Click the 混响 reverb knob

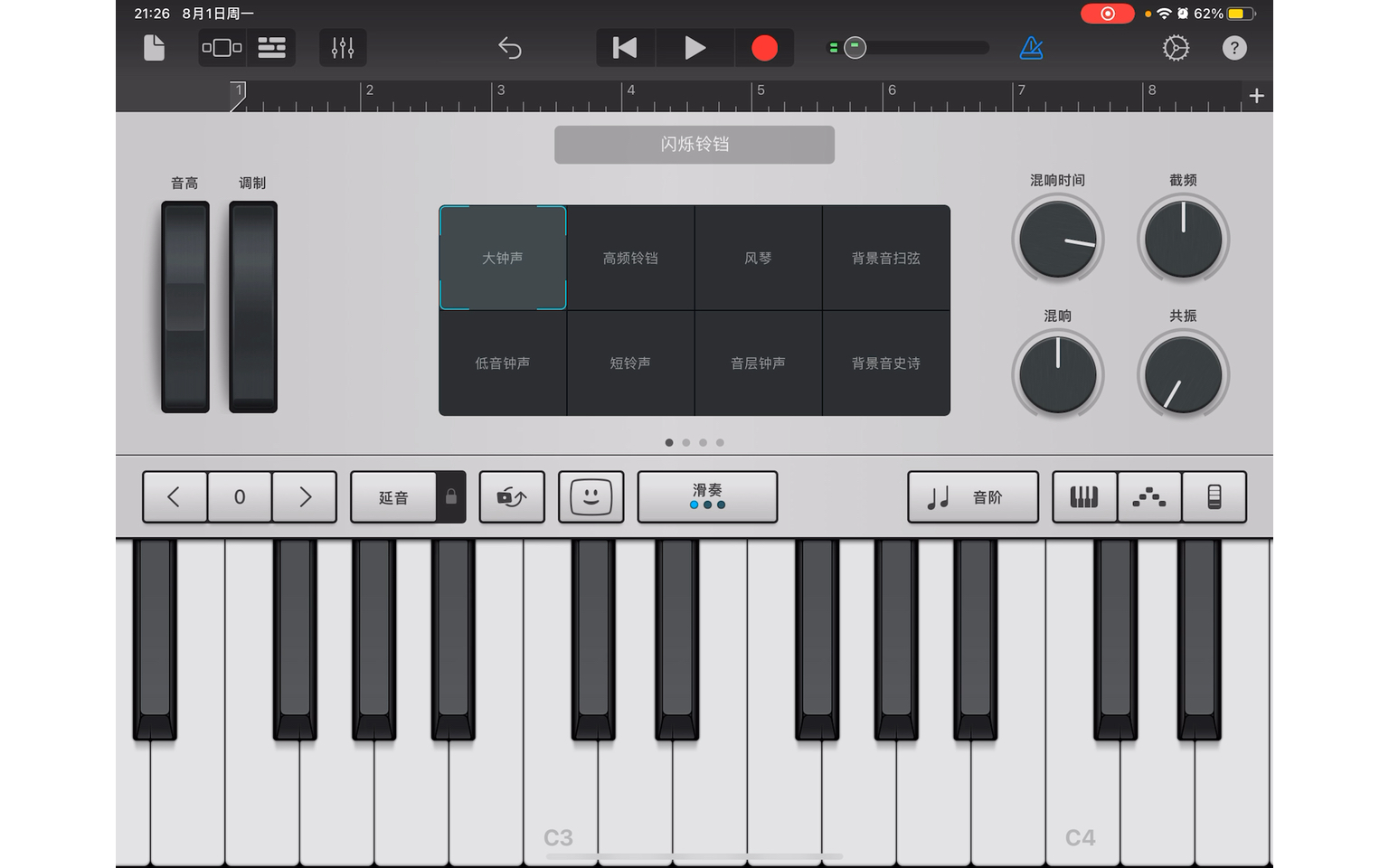click(x=1057, y=375)
